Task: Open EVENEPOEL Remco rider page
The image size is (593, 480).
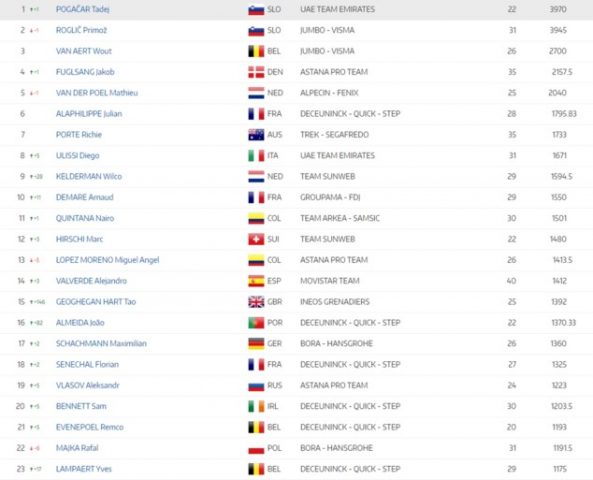Action: 90,427
